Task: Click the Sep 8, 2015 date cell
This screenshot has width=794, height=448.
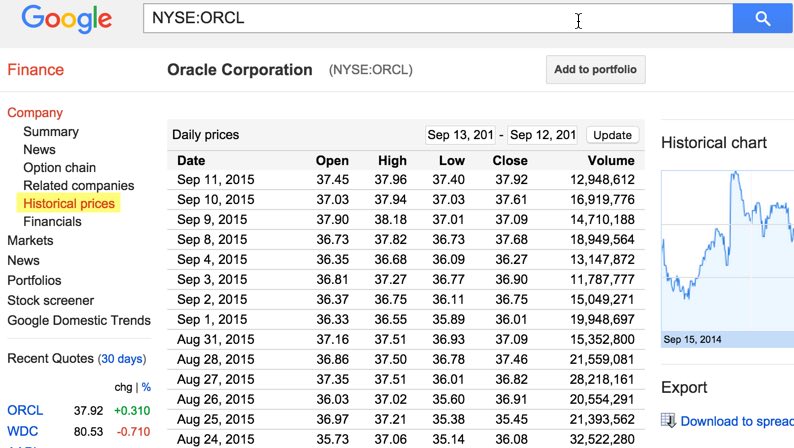Action: [212, 239]
